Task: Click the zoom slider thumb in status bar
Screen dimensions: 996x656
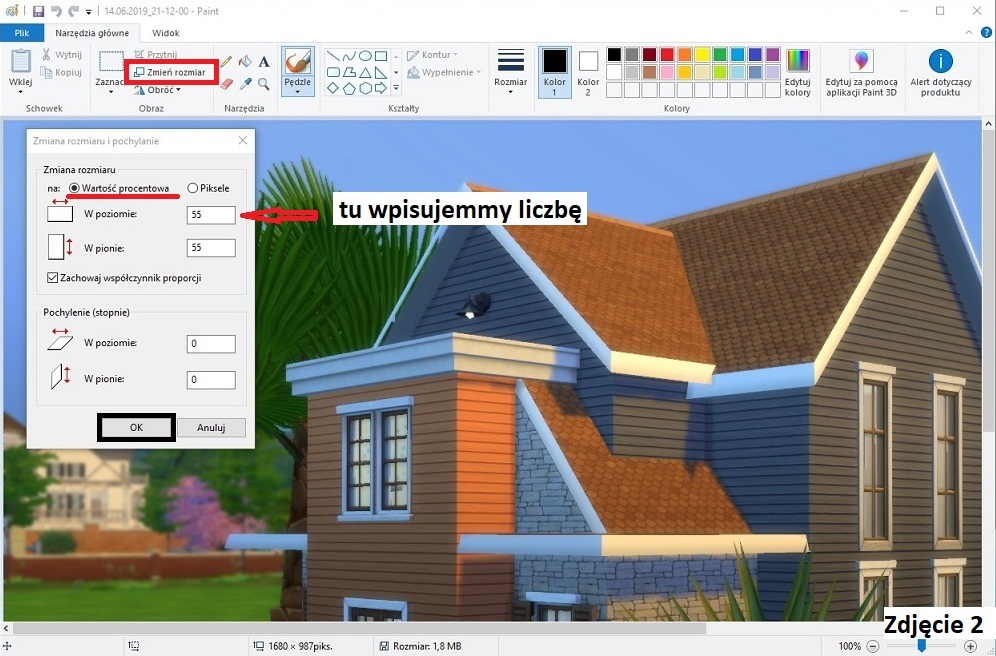Action: [x=921, y=646]
